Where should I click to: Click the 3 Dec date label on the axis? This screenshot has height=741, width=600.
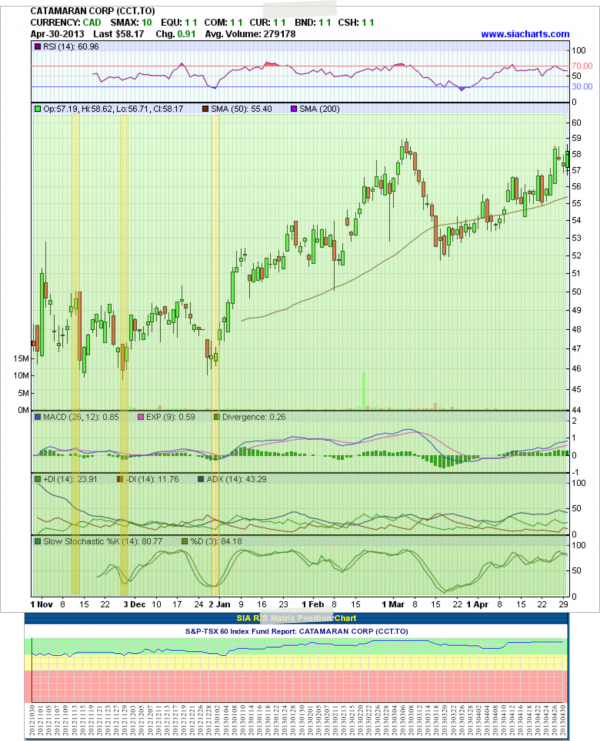pyautogui.click(x=132, y=605)
